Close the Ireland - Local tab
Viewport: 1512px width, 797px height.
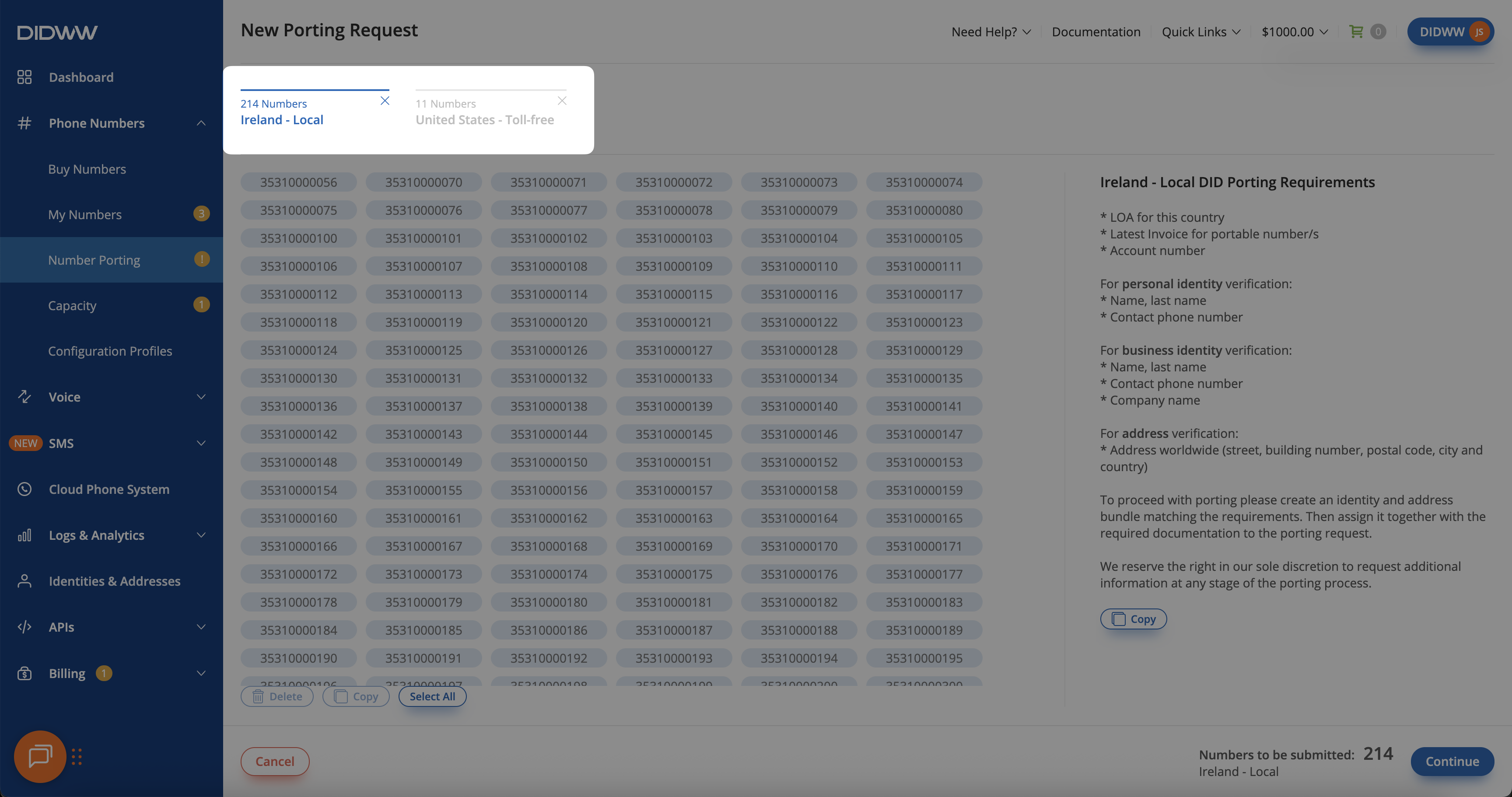pyautogui.click(x=385, y=101)
